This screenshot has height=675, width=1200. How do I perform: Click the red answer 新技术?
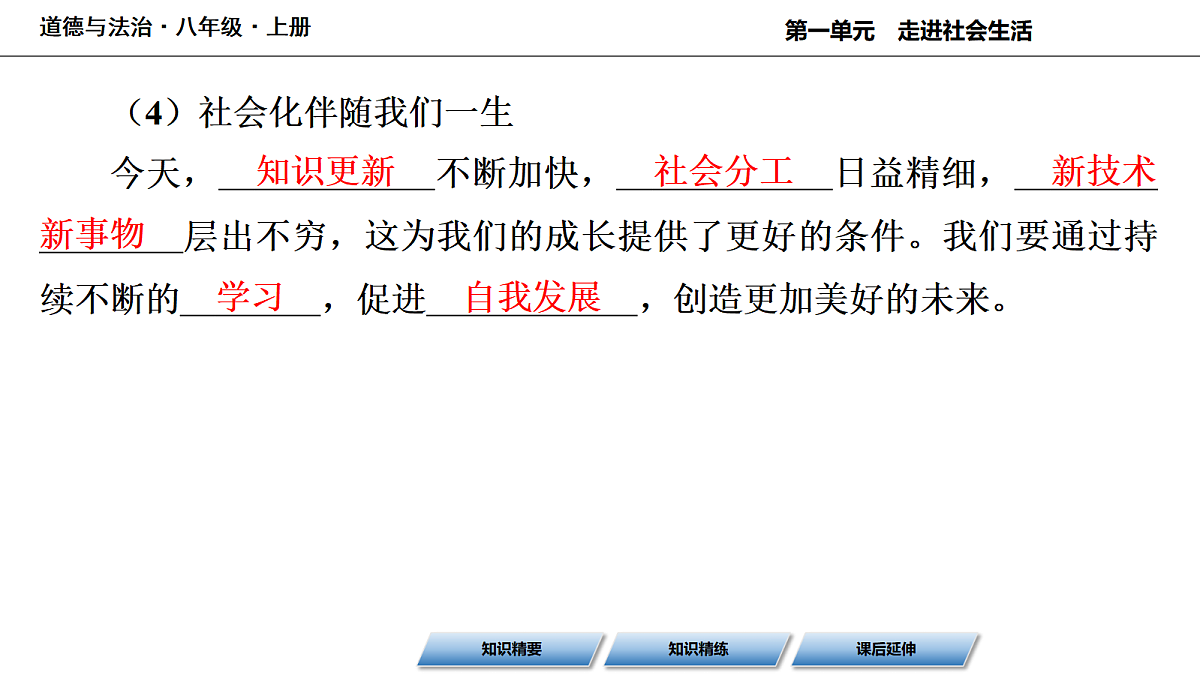coord(1104,172)
